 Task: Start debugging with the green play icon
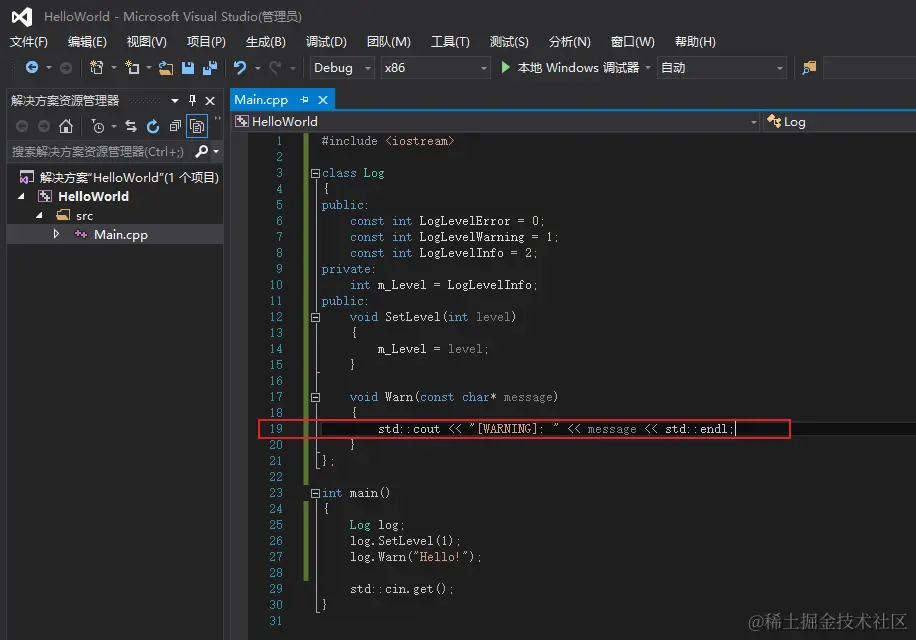(x=505, y=67)
